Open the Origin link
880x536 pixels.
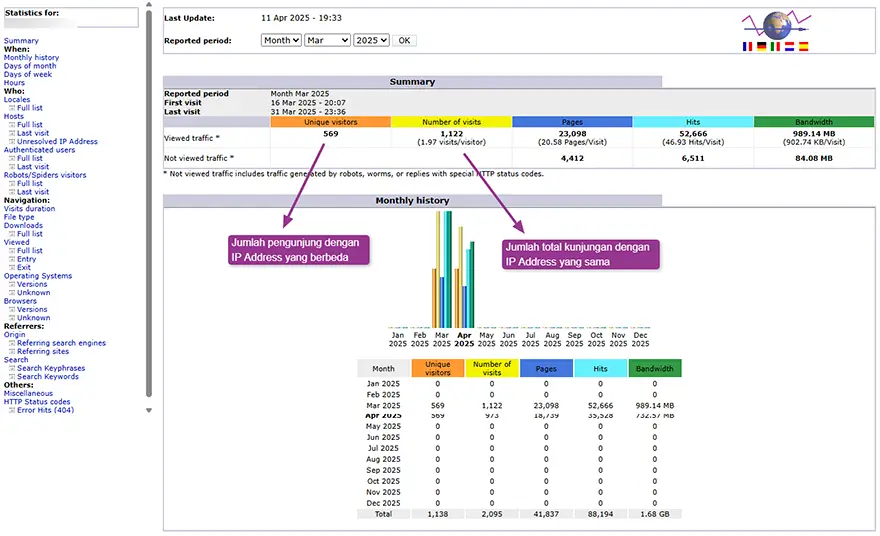click(15, 335)
